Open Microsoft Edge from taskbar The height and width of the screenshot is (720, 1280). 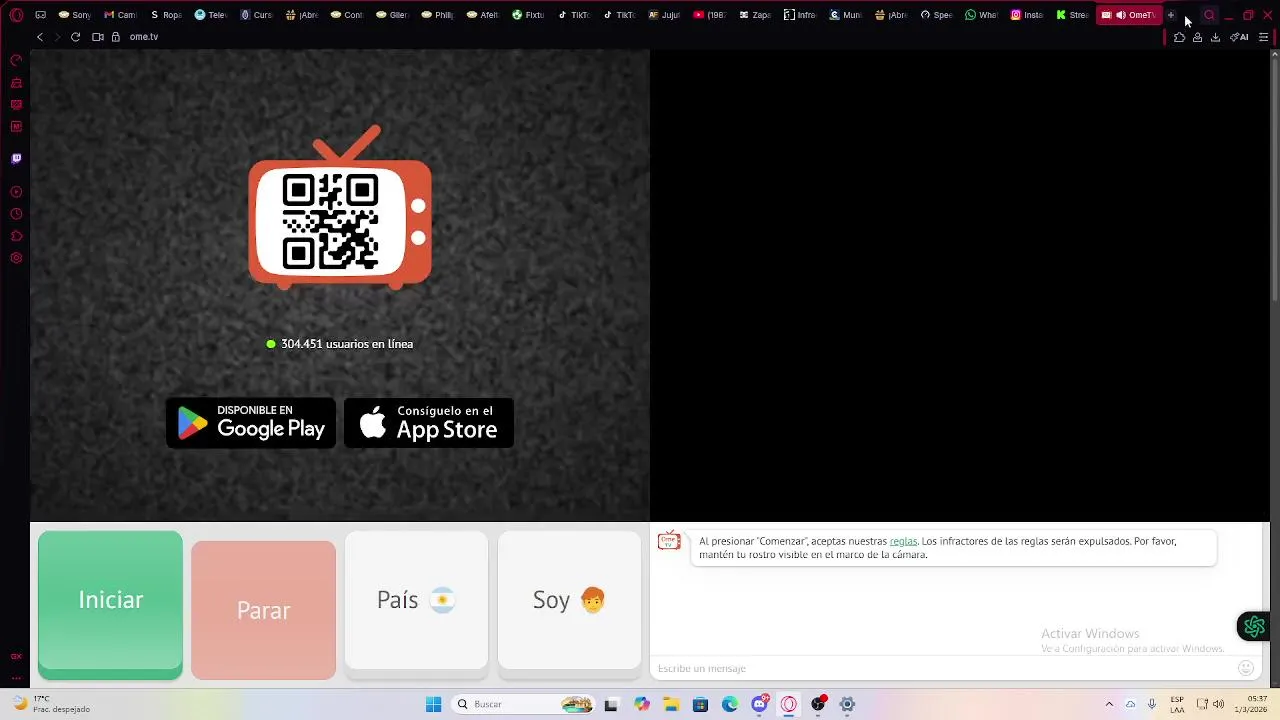click(x=730, y=705)
